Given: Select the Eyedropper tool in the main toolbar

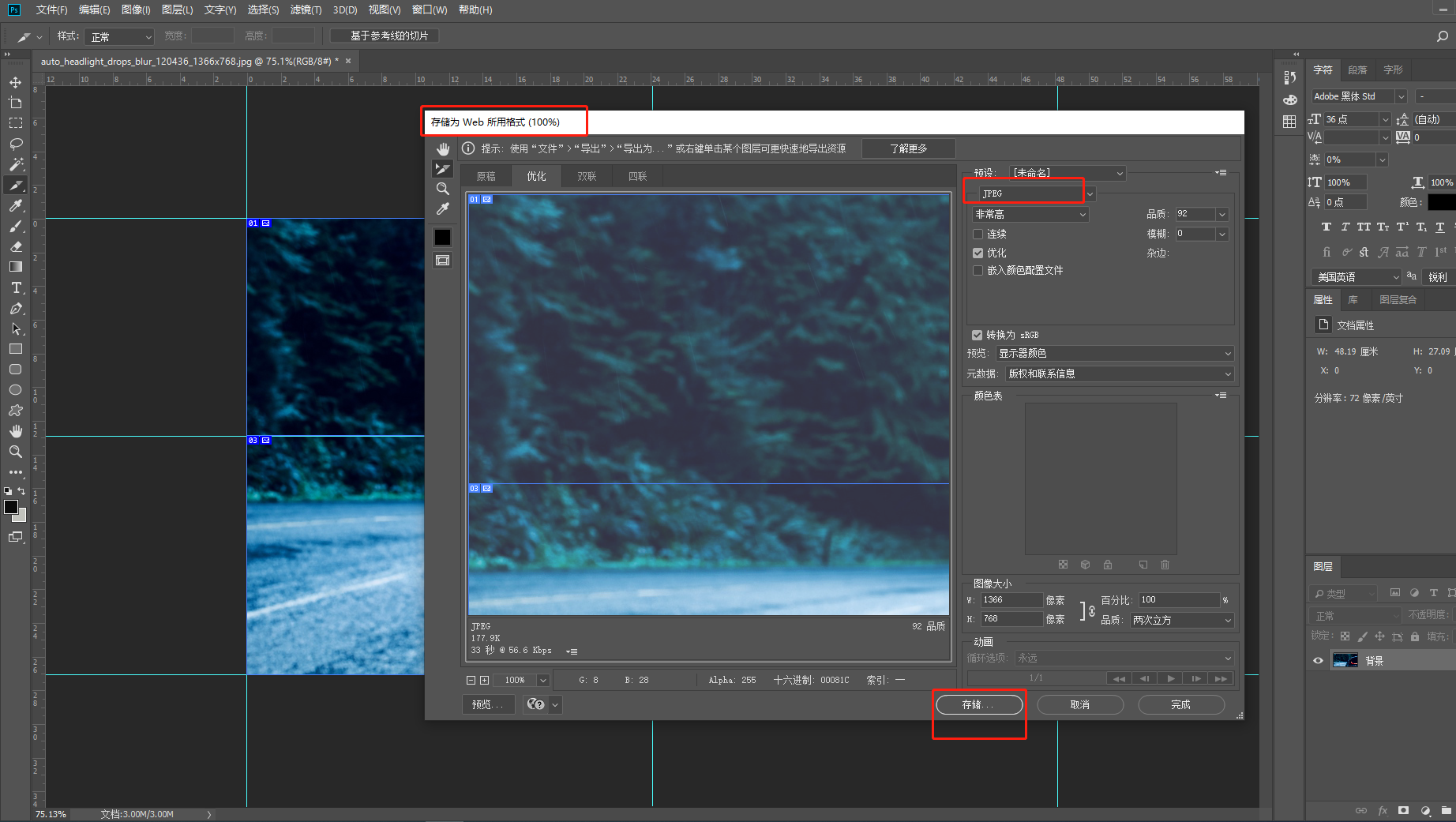Looking at the screenshot, I should (x=15, y=205).
